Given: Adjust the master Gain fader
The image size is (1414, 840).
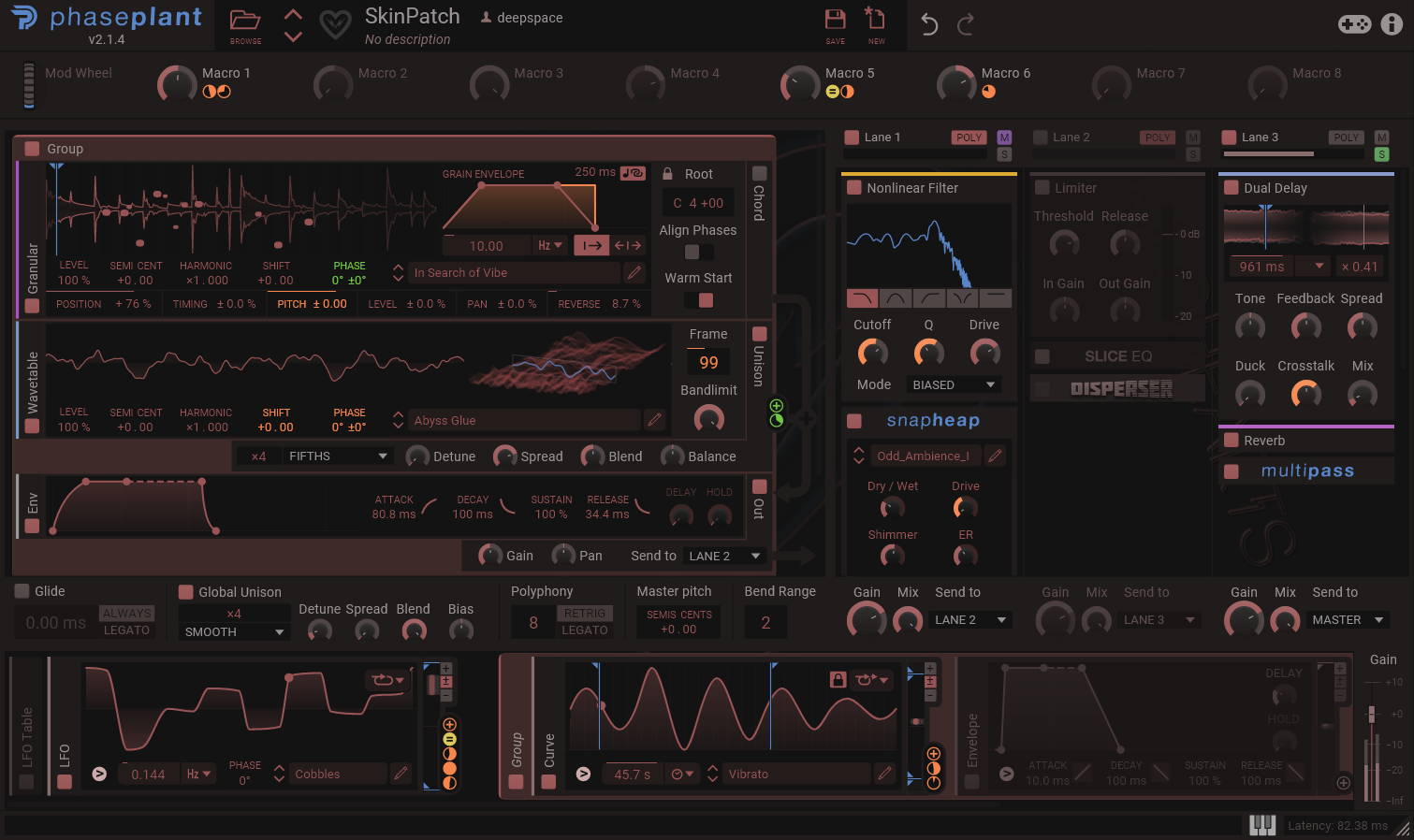Looking at the screenshot, I should tap(1372, 714).
